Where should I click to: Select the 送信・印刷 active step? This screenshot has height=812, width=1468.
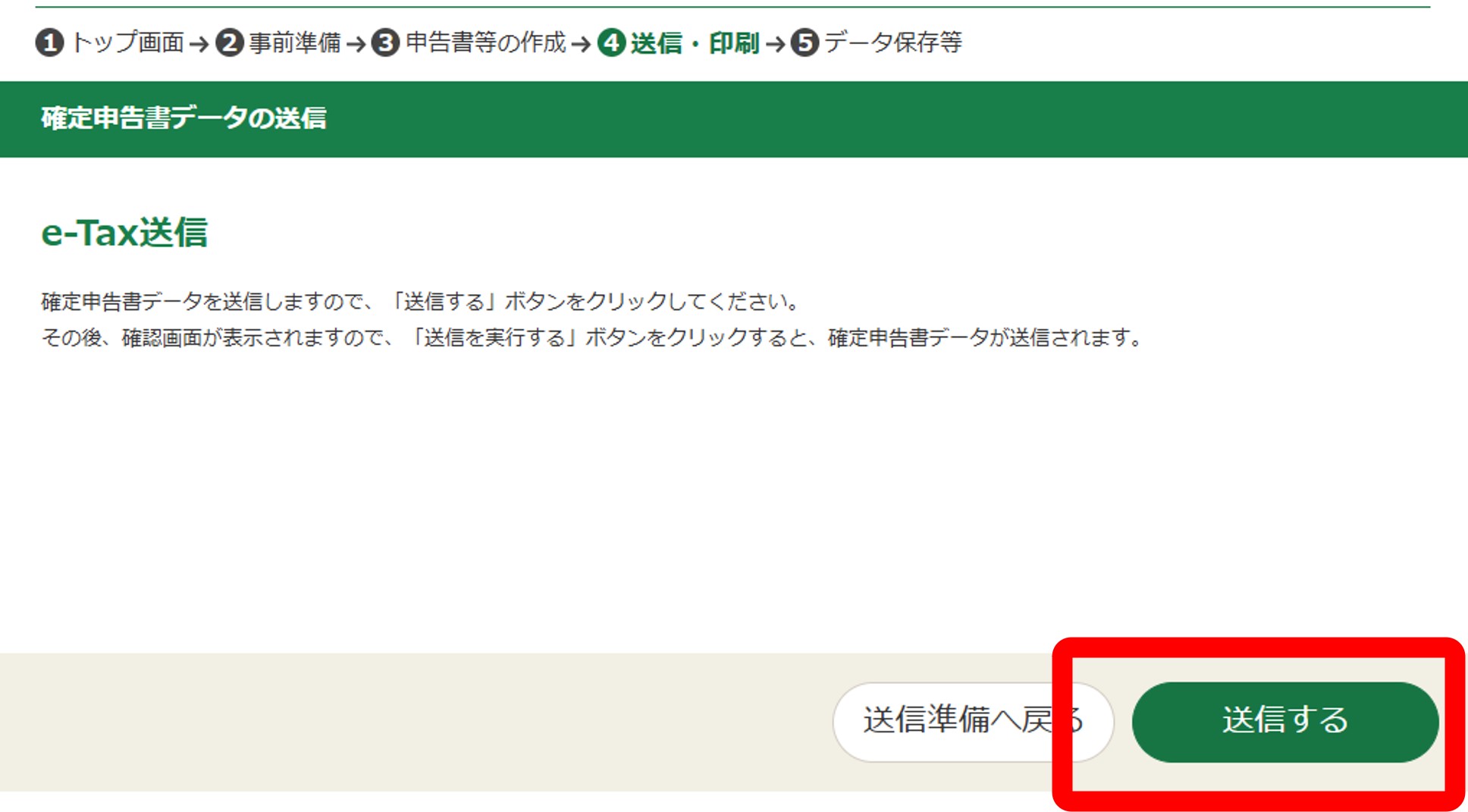point(695,42)
